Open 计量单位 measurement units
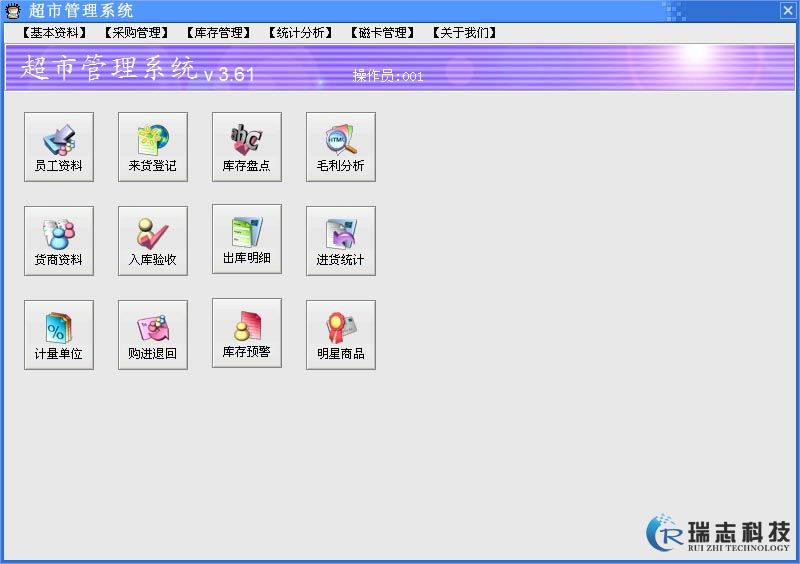This screenshot has height=564, width=800. [59, 335]
